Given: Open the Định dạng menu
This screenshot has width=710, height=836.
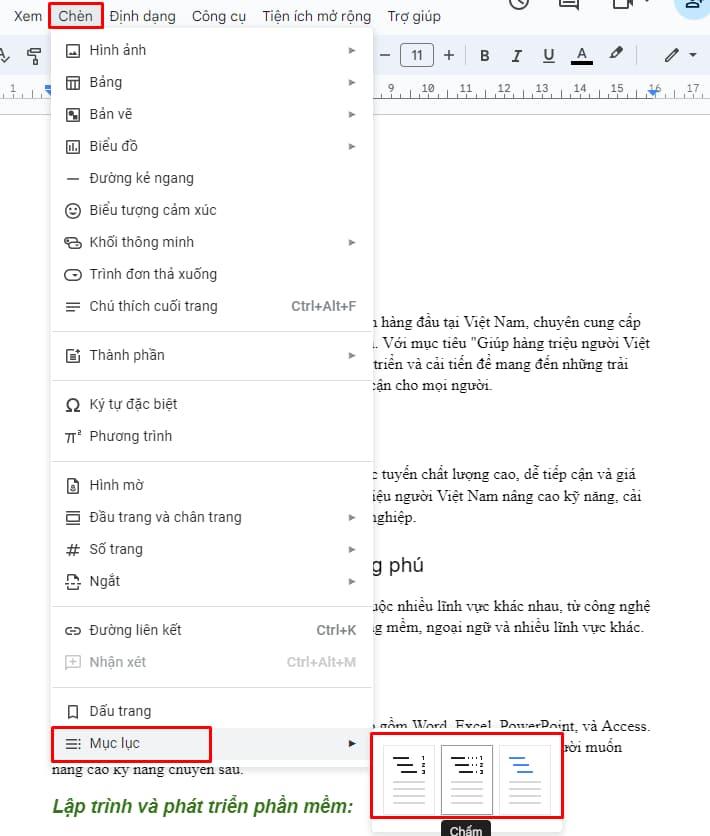Looking at the screenshot, I should click(x=142, y=16).
